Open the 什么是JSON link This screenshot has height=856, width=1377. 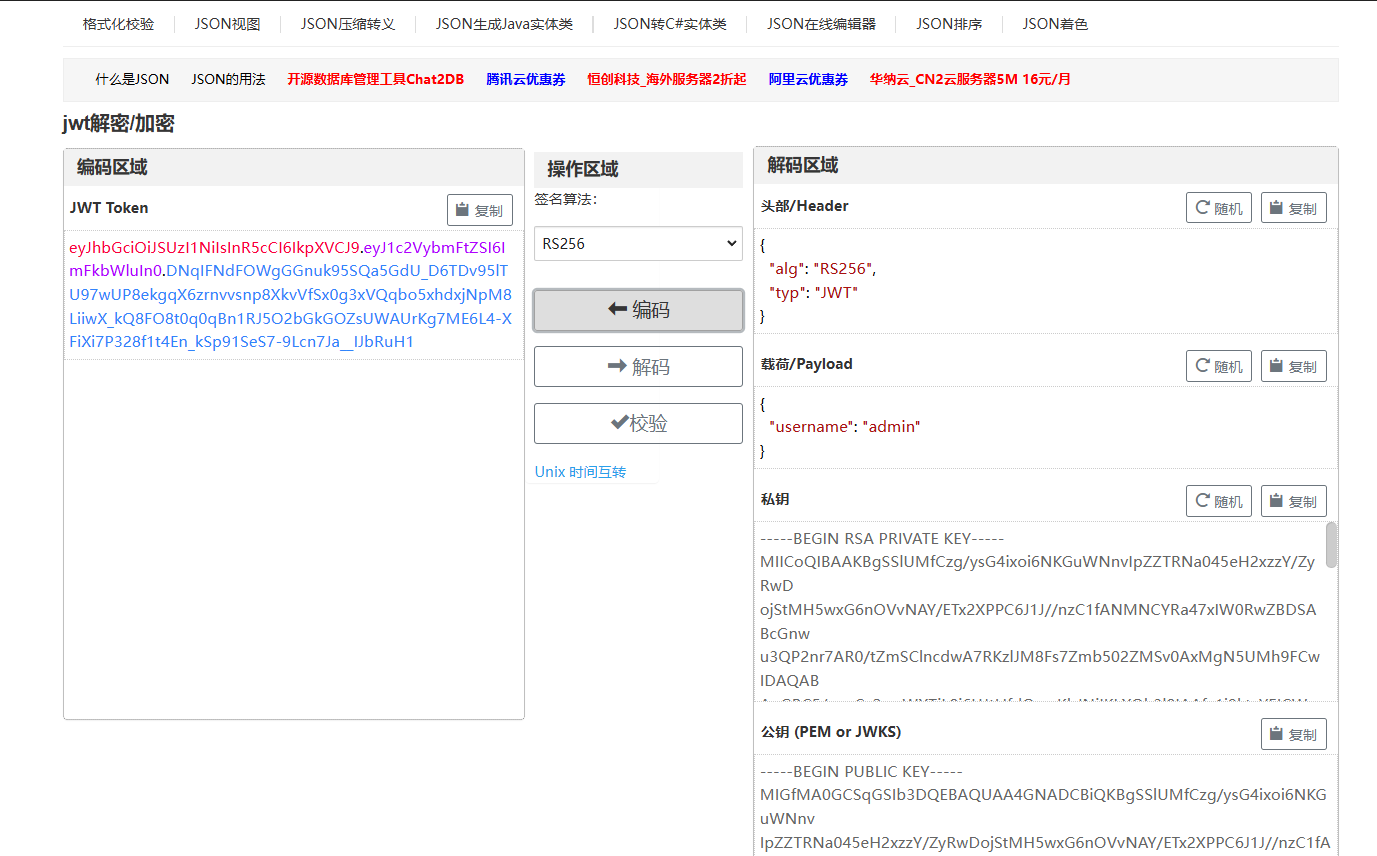(132, 79)
